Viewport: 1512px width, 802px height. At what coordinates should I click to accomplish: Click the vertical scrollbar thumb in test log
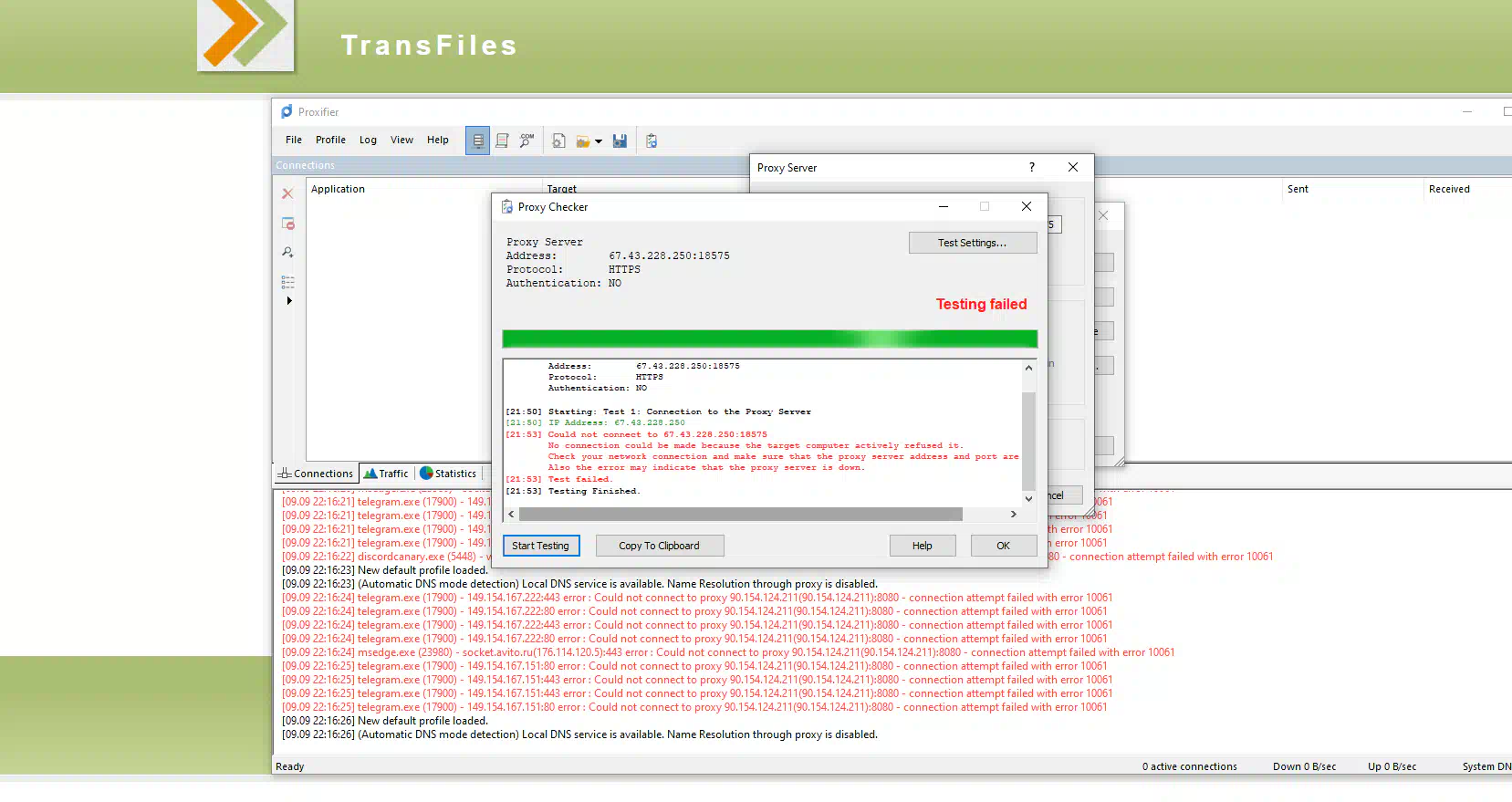coord(1028,442)
